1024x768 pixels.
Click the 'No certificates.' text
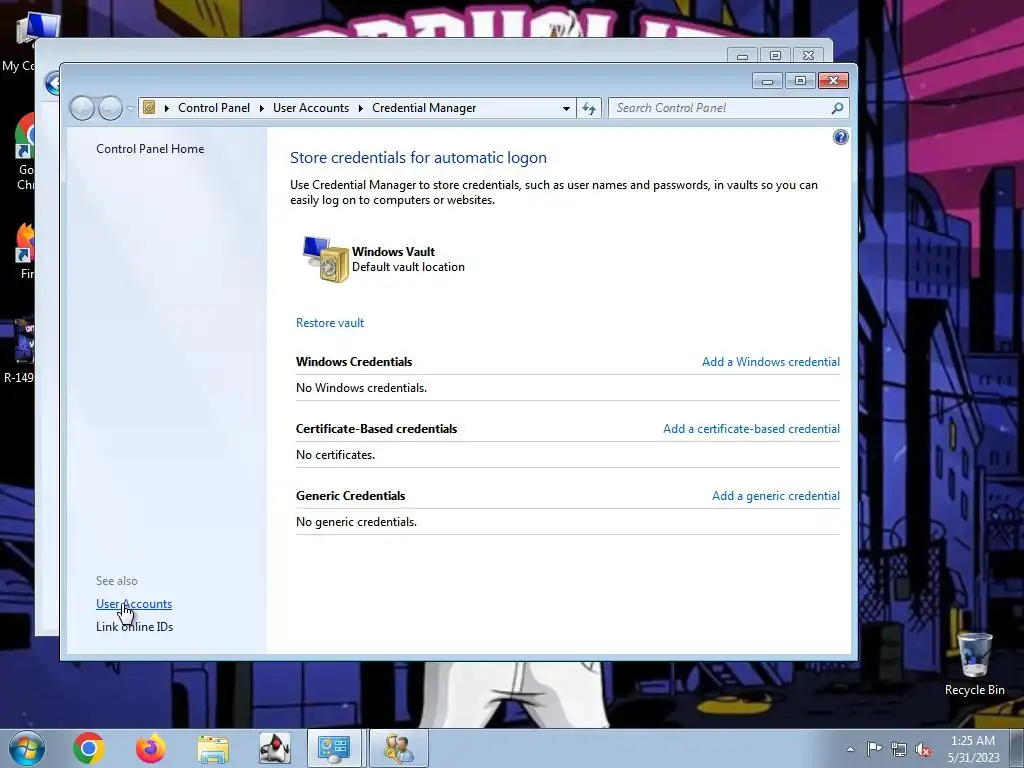point(335,455)
